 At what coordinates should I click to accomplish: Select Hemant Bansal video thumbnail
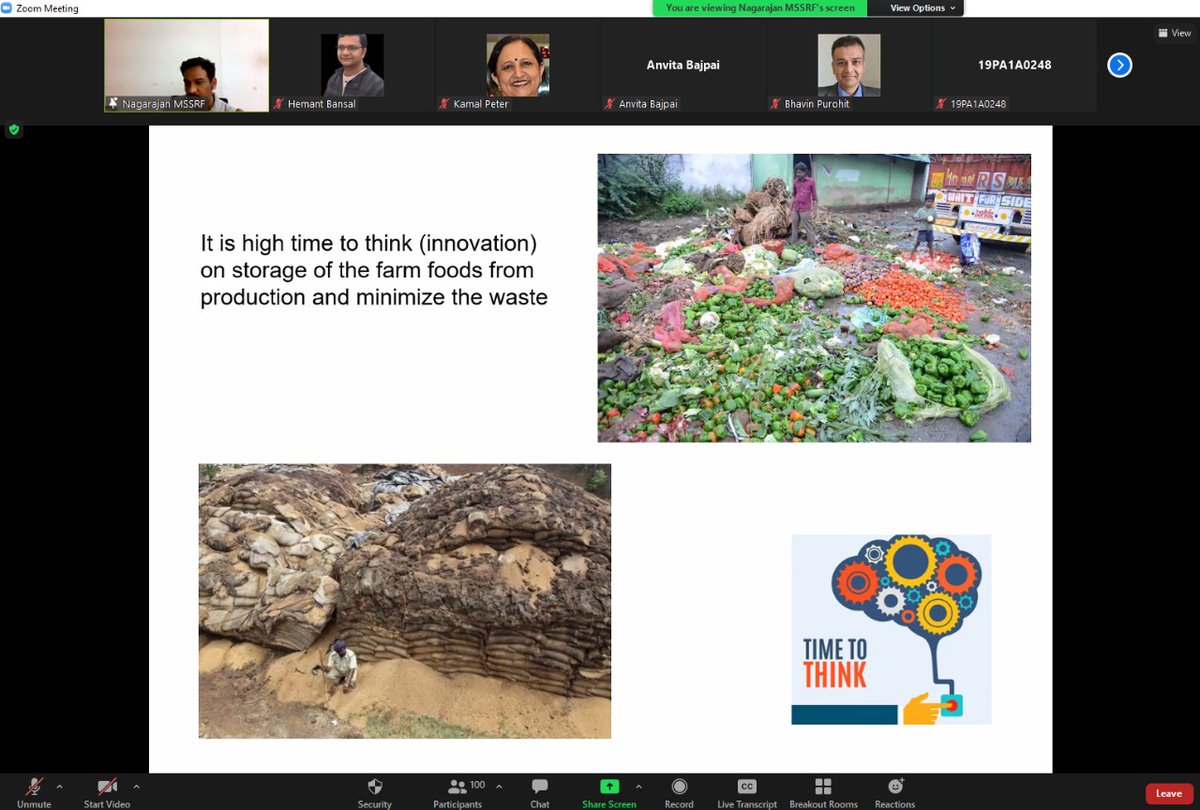click(x=352, y=65)
